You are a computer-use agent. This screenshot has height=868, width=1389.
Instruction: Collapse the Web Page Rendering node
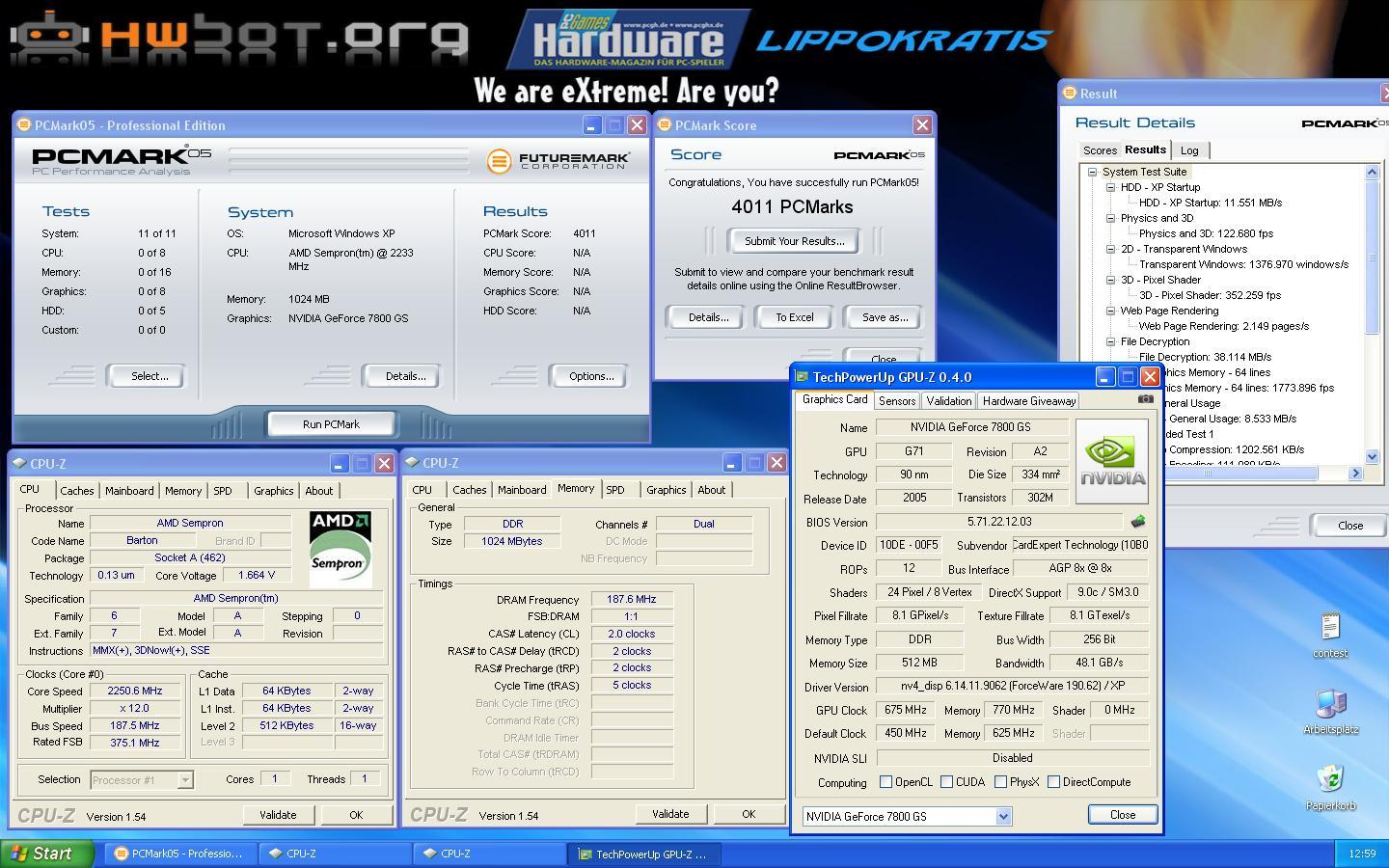(x=1110, y=311)
